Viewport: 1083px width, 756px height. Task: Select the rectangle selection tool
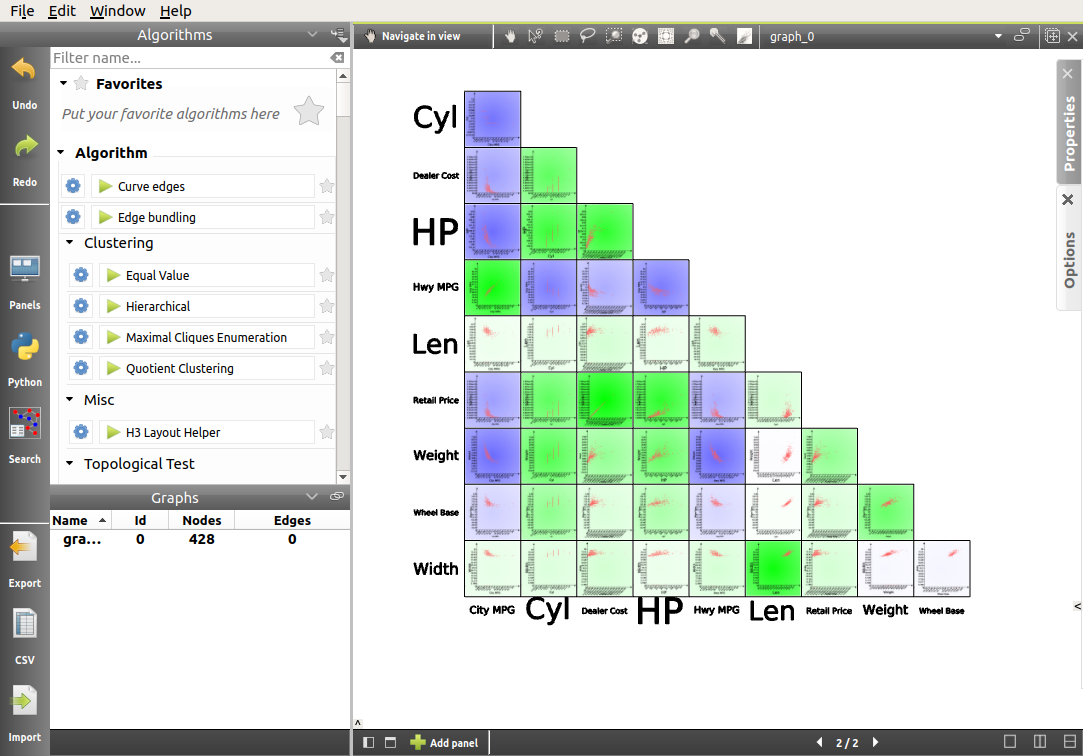pos(562,36)
